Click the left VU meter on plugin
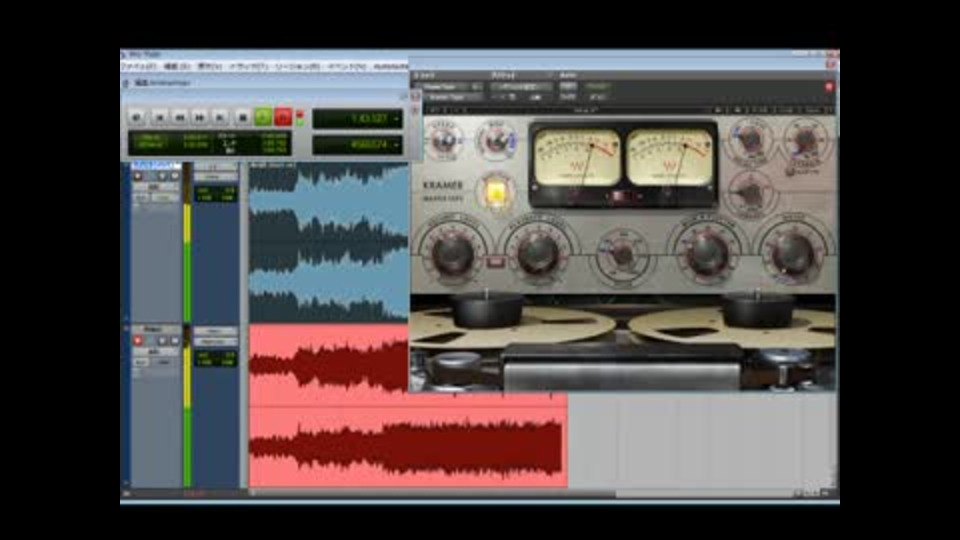 tap(577, 157)
